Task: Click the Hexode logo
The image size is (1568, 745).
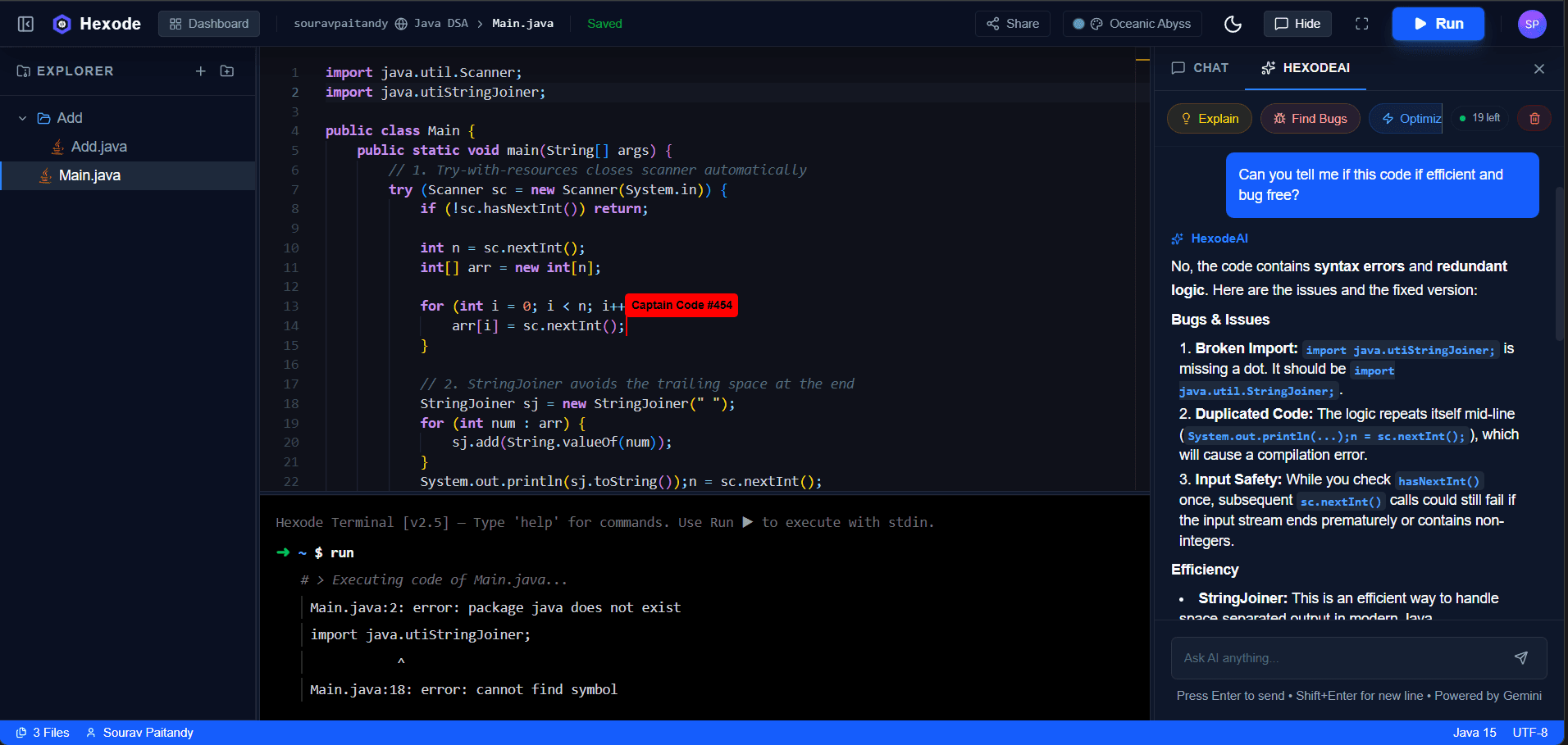Action: click(97, 24)
